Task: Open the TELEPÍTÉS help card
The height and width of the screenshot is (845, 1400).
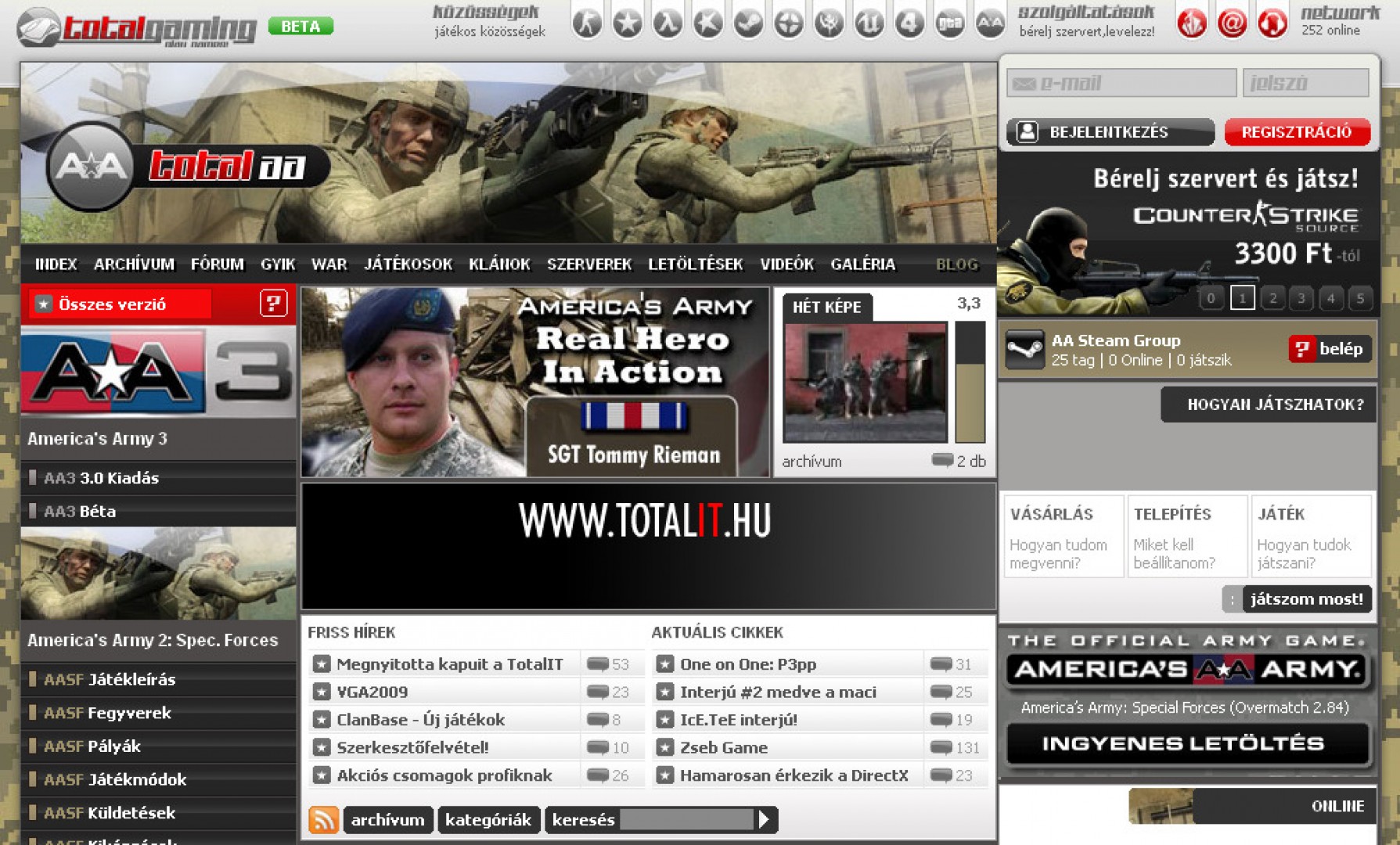Action: tap(1187, 536)
